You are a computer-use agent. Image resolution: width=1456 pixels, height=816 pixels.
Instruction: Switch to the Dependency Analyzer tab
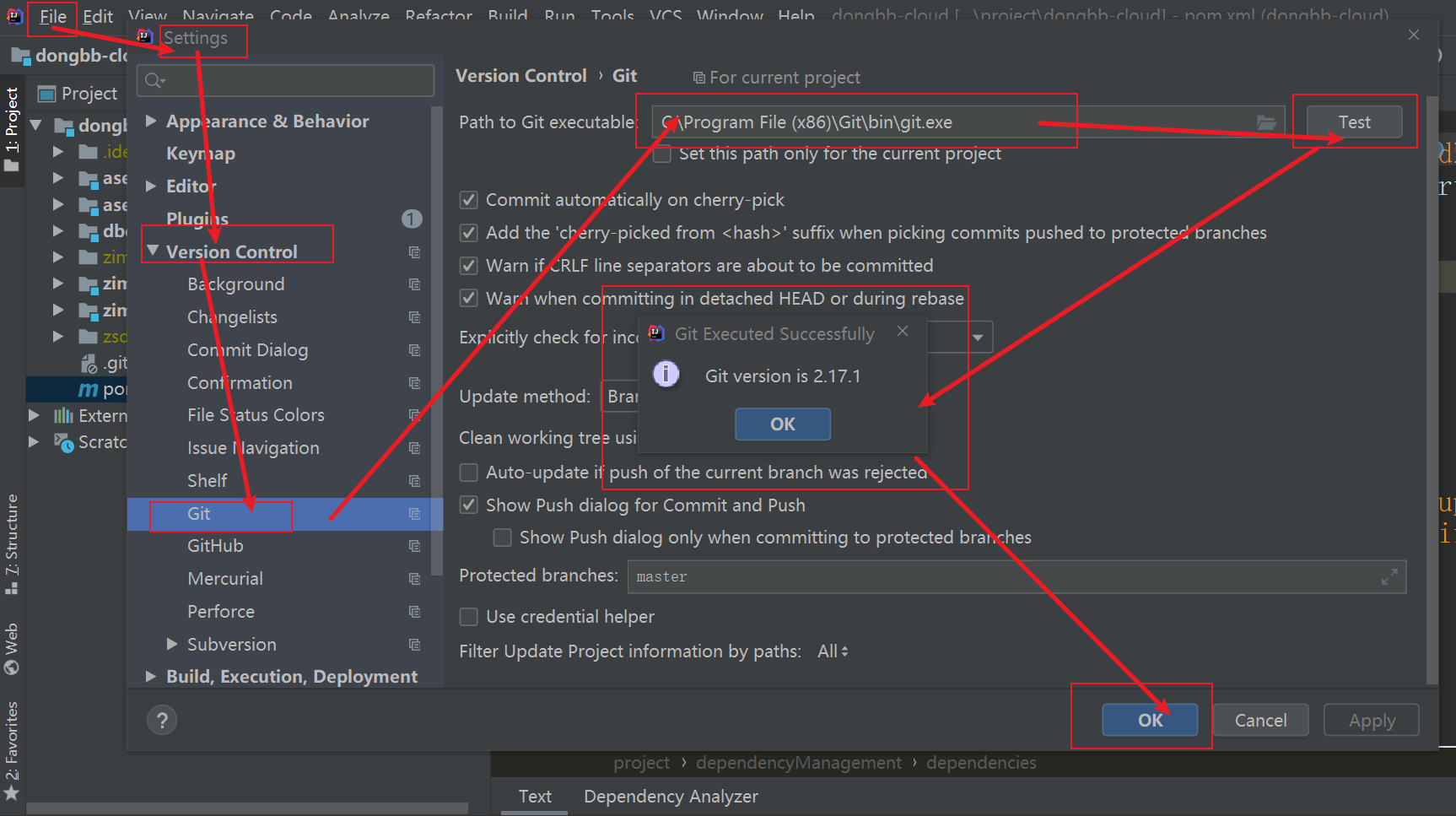tap(671, 796)
